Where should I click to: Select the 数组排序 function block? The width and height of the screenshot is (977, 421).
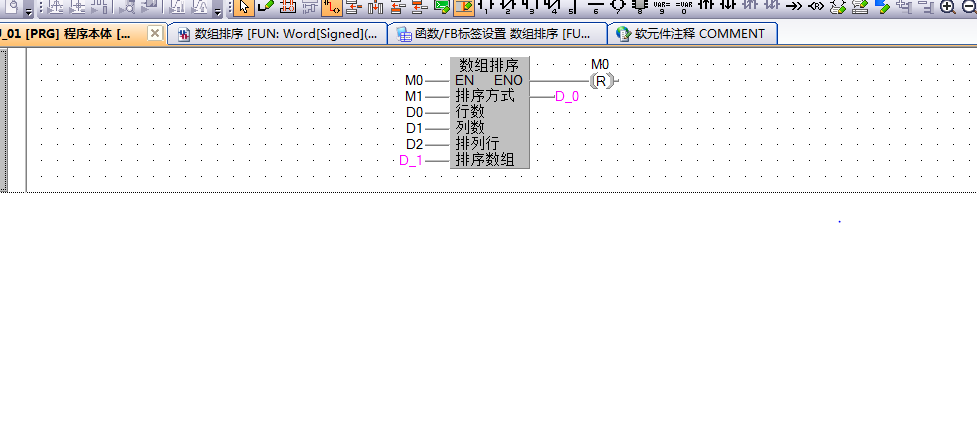coord(489,112)
